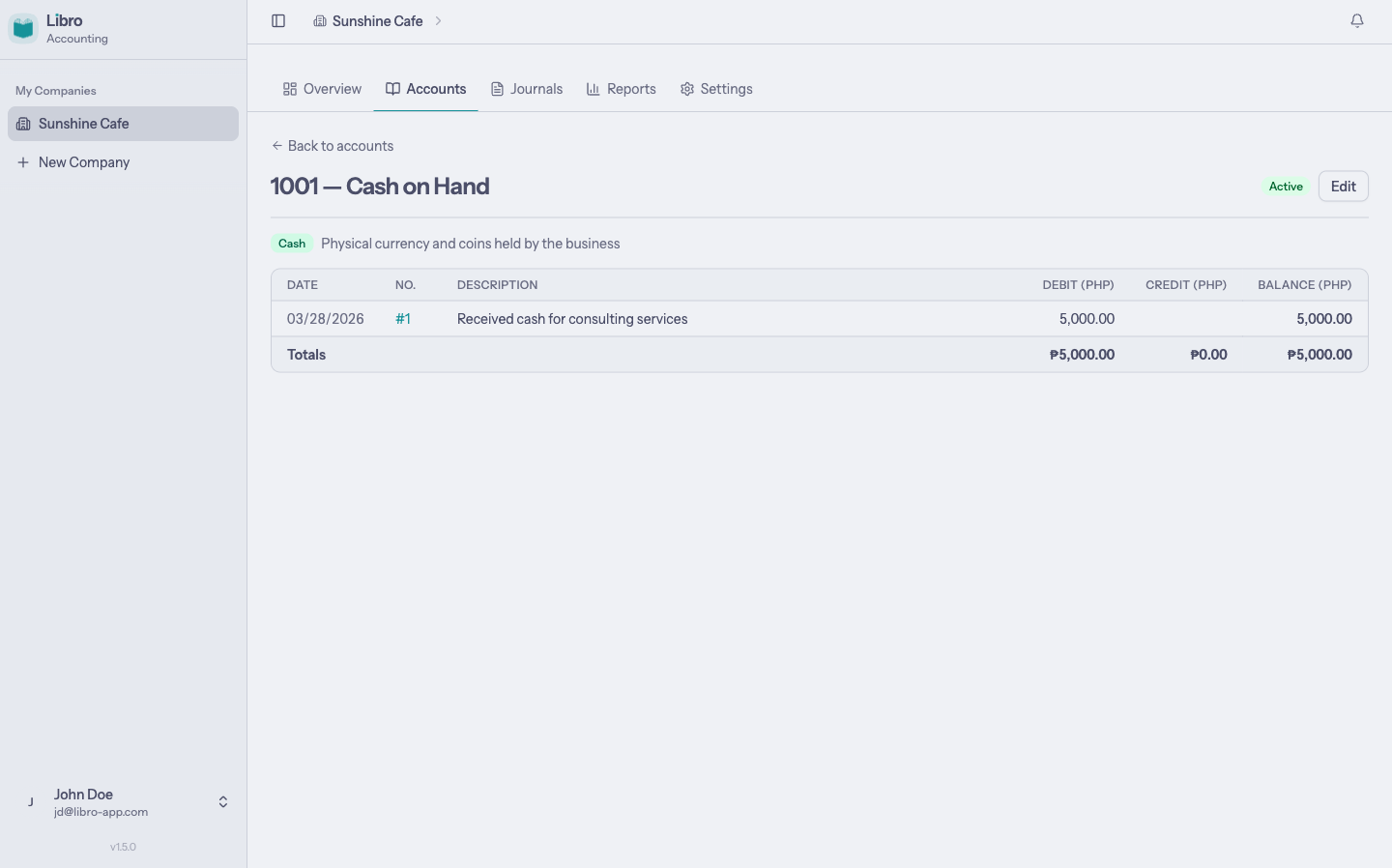This screenshot has width=1392, height=868.
Task: Open the user account switcher chevron
Action: tap(222, 801)
